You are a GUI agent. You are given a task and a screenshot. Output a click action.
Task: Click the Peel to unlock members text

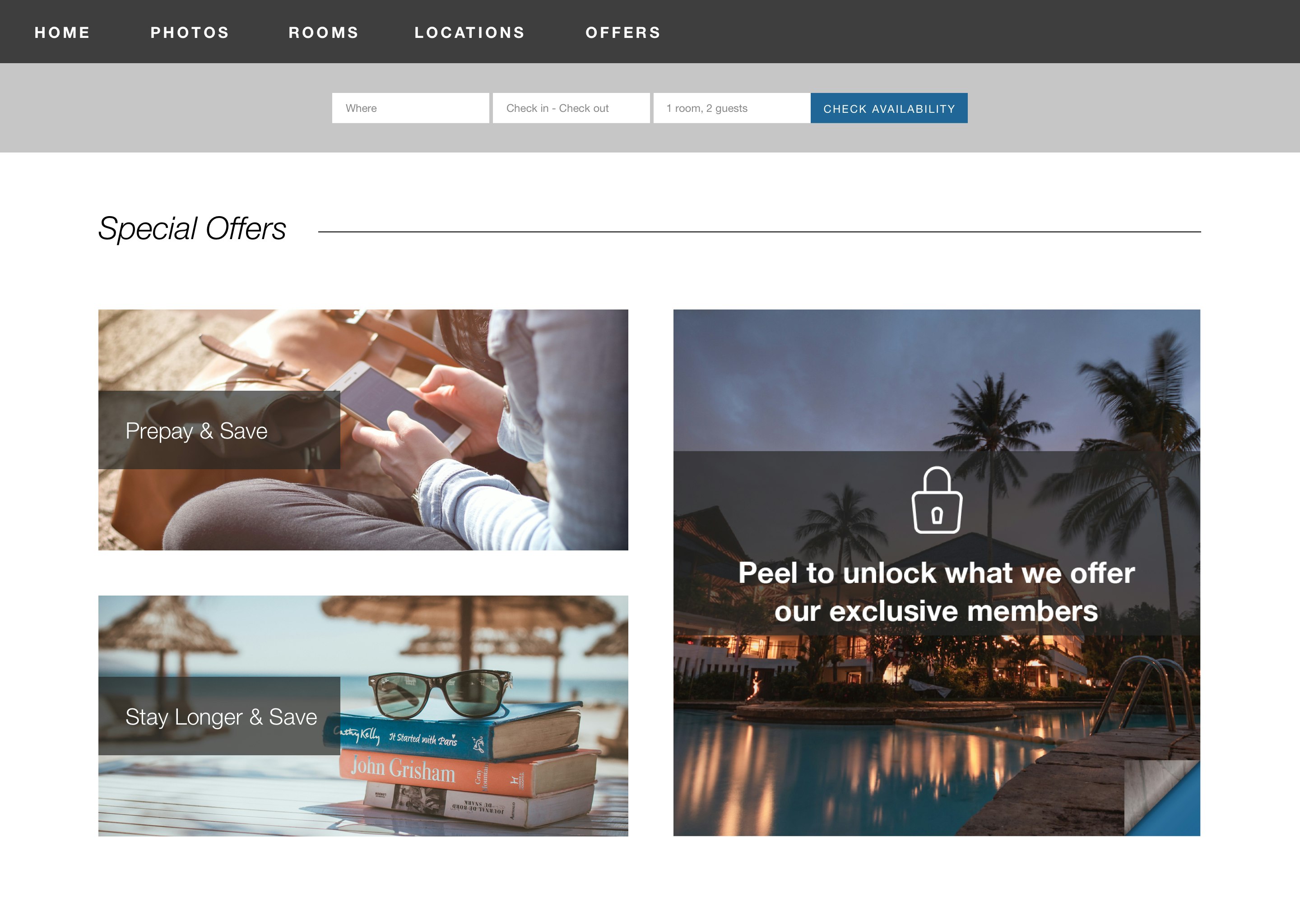[x=937, y=592]
